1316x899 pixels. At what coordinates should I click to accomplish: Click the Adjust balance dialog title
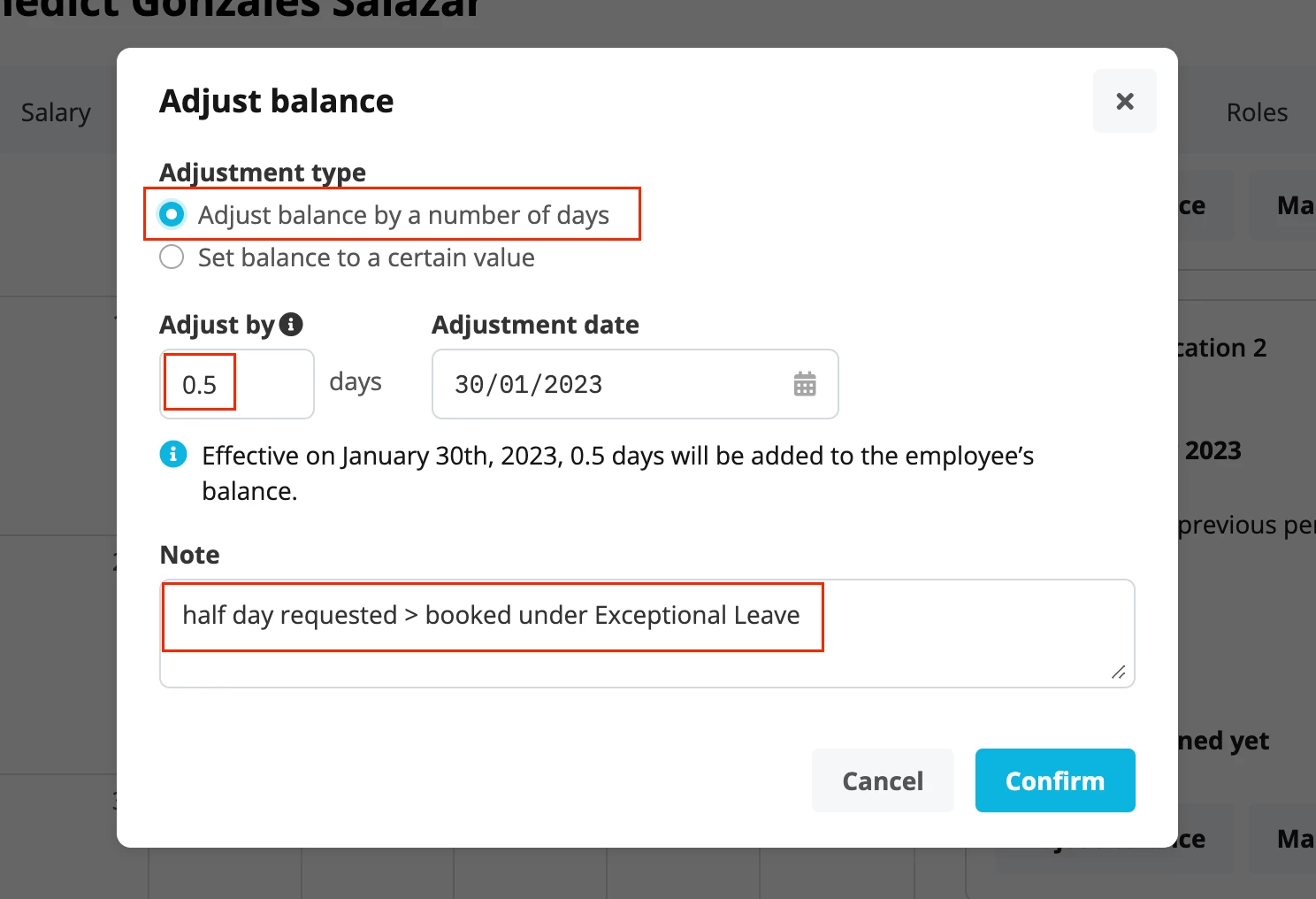[x=276, y=101]
